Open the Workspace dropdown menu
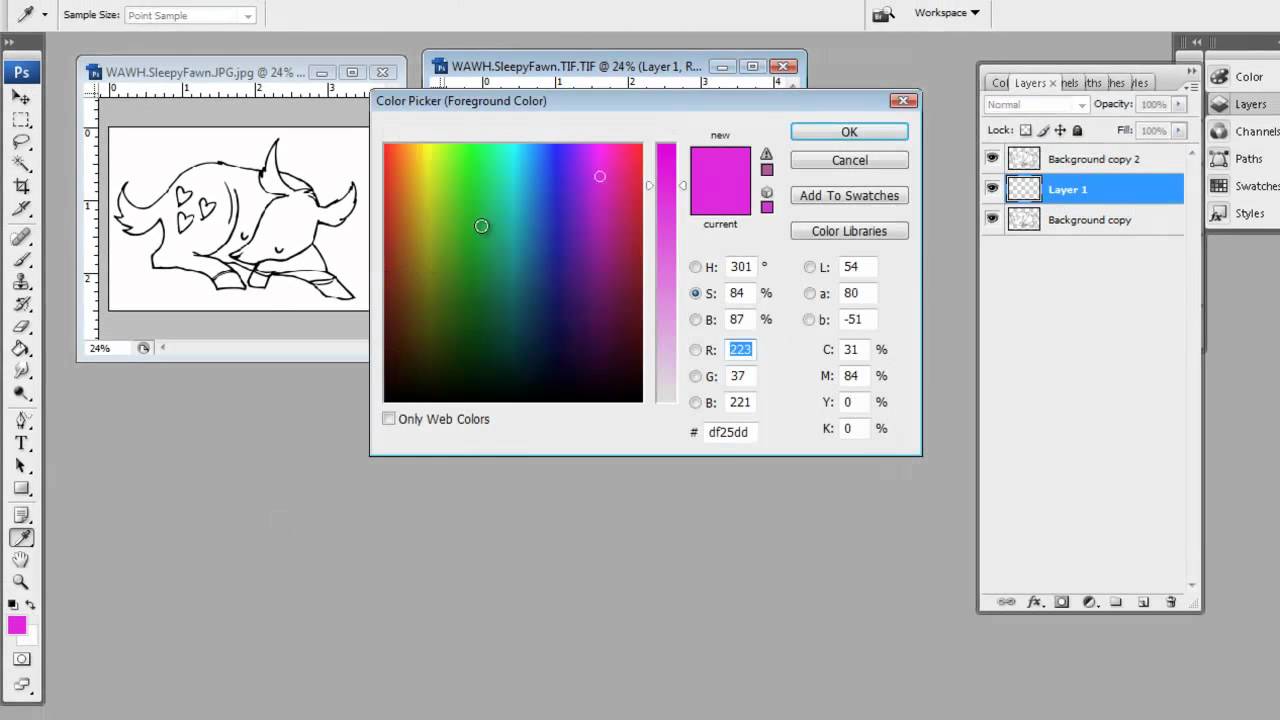Image resolution: width=1280 pixels, height=720 pixels. pyautogui.click(x=946, y=13)
